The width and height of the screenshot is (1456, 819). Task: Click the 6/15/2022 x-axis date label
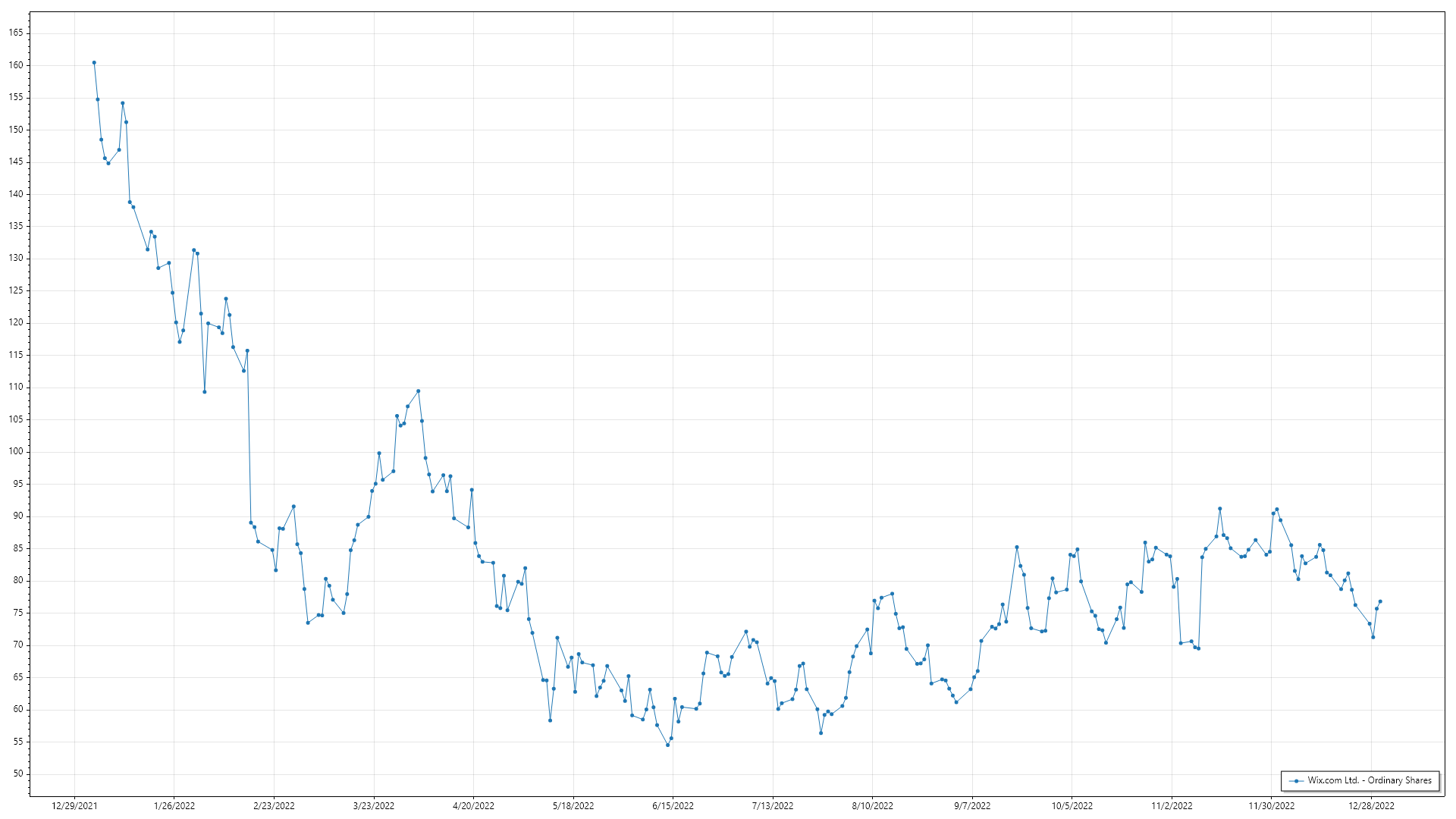[x=673, y=806]
